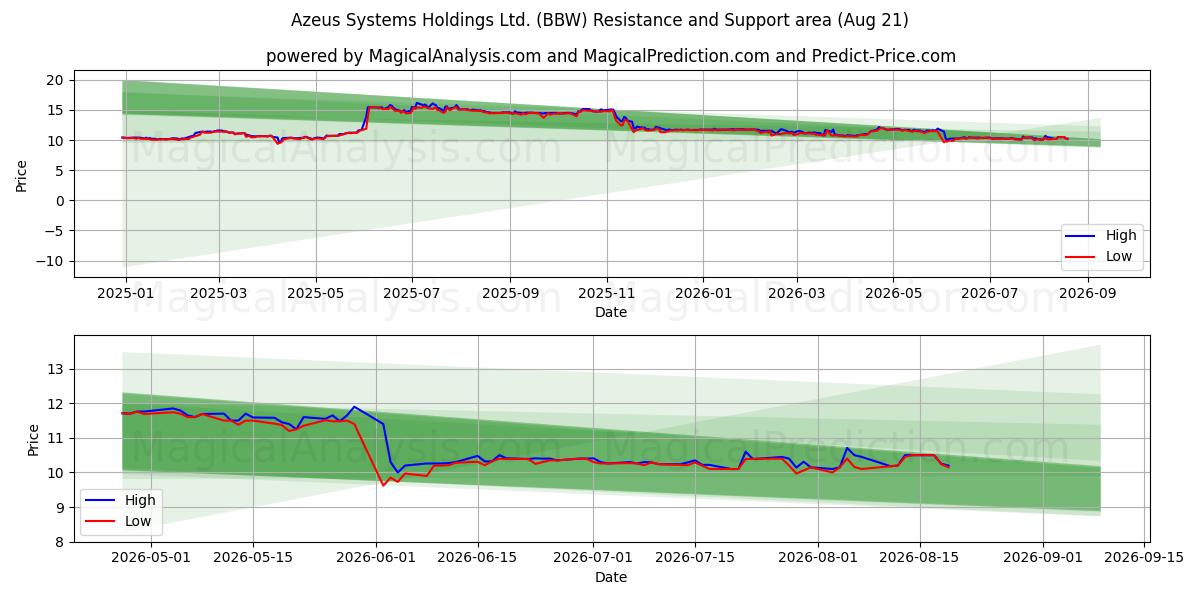
Task: Click the top chart '0' price tick
Action: tap(59, 201)
